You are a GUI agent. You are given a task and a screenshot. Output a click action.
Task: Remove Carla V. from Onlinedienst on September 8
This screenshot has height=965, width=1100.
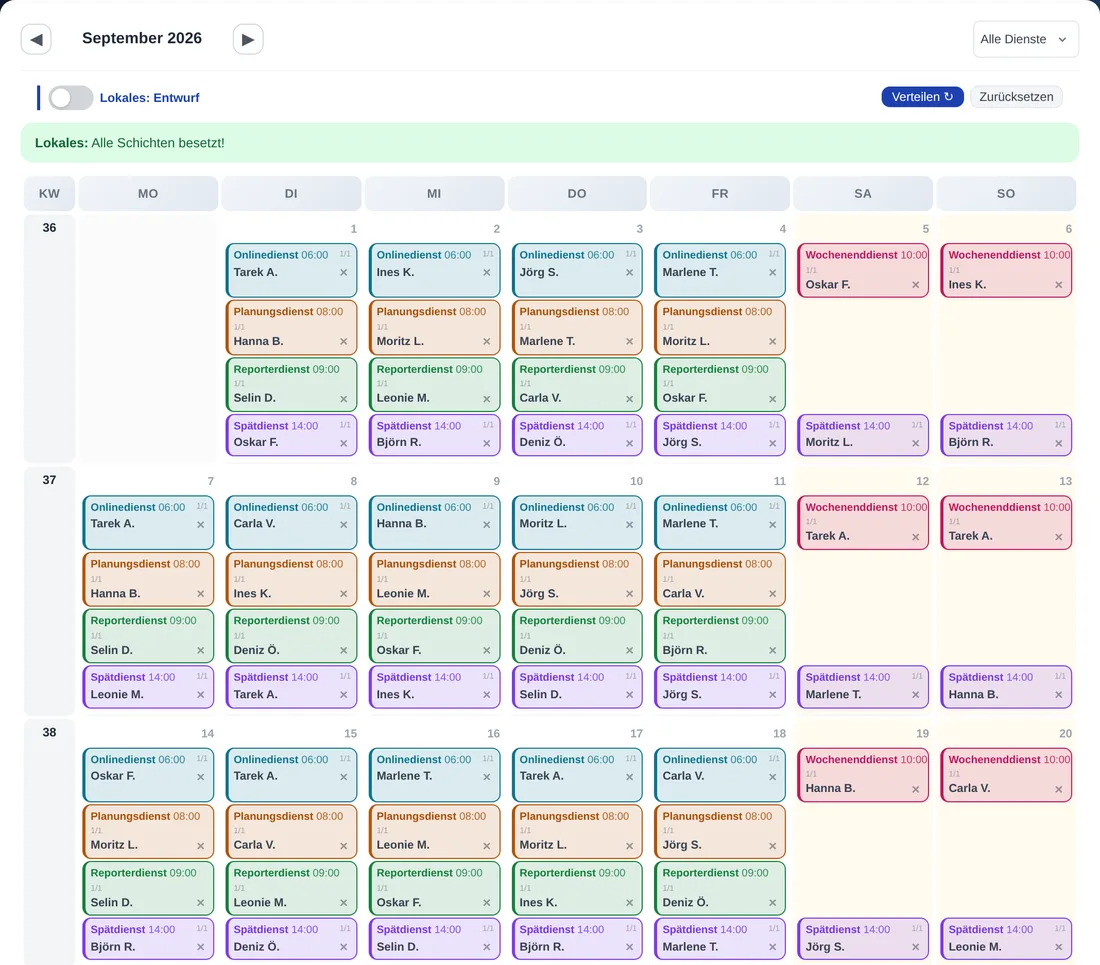point(344,524)
